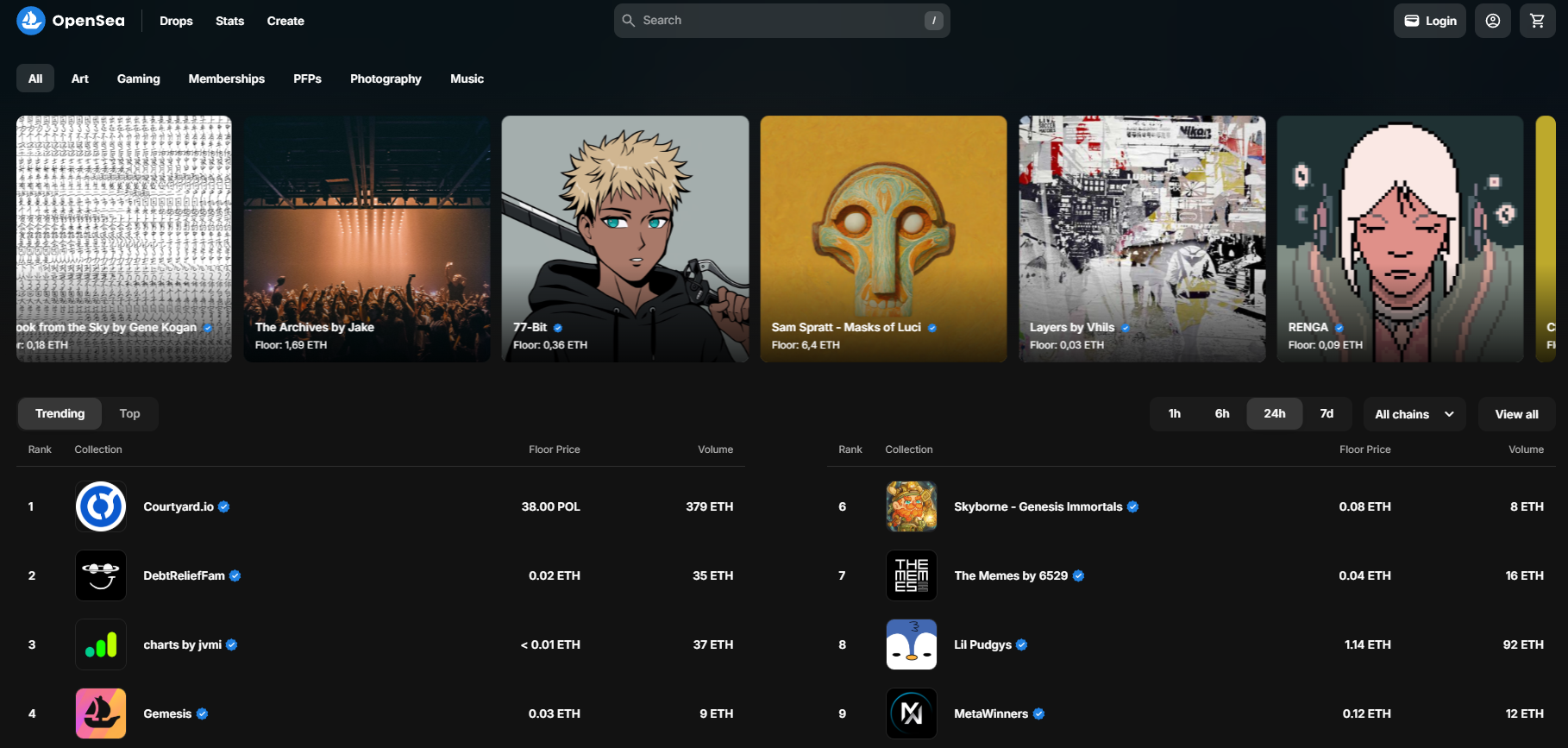
Task: Click the Lil Pudgys penguin avatar
Action: tap(912, 644)
